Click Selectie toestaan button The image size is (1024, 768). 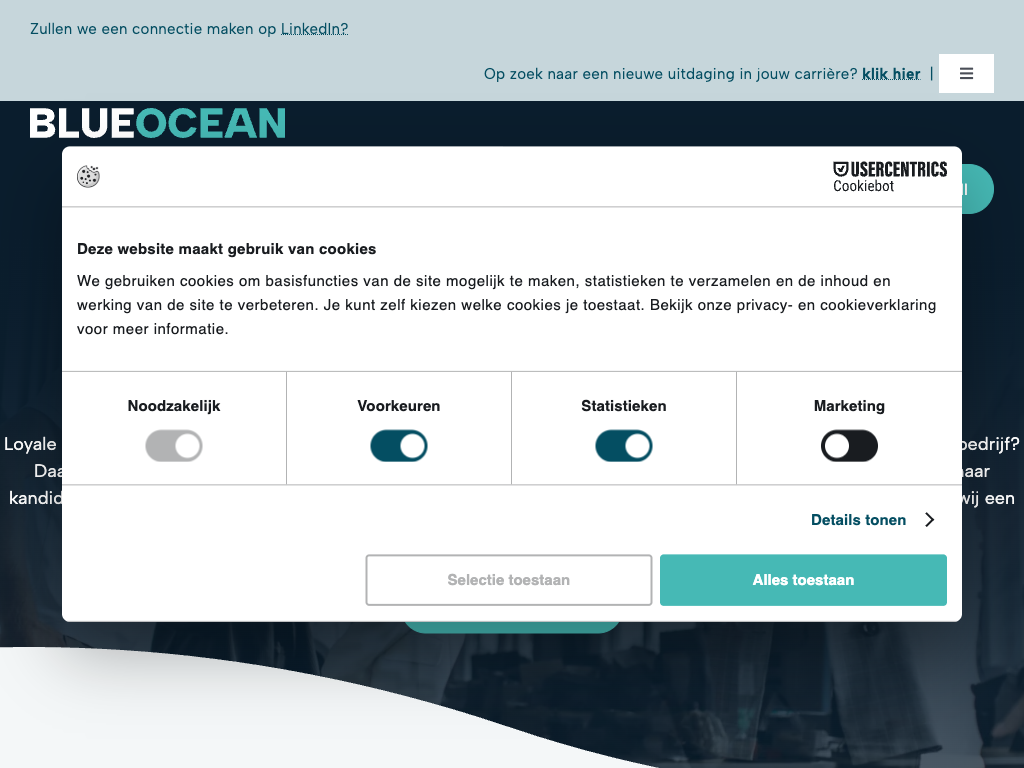[x=509, y=580]
